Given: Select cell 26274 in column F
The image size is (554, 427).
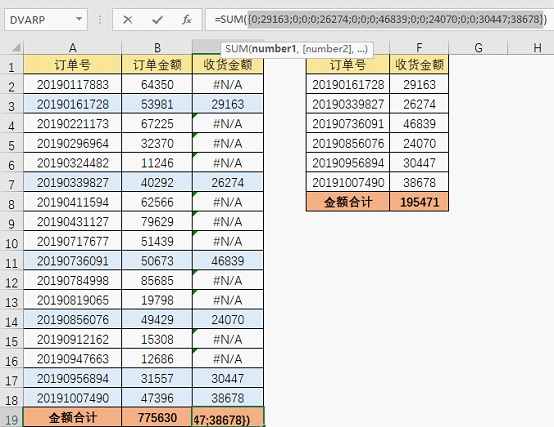Looking at the screenshot, I should pos(419,104).
